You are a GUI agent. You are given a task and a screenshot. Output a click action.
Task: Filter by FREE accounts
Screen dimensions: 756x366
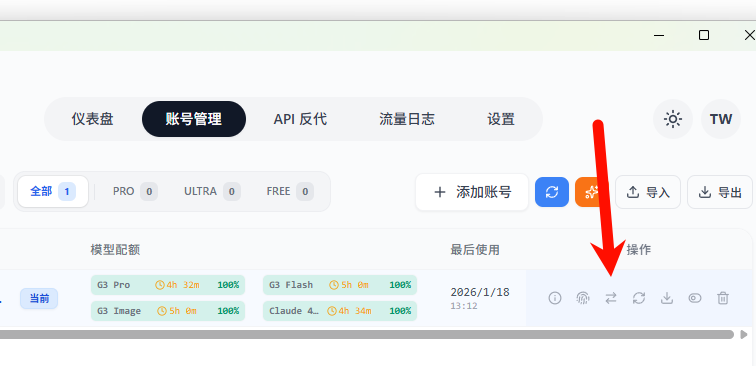290,191
